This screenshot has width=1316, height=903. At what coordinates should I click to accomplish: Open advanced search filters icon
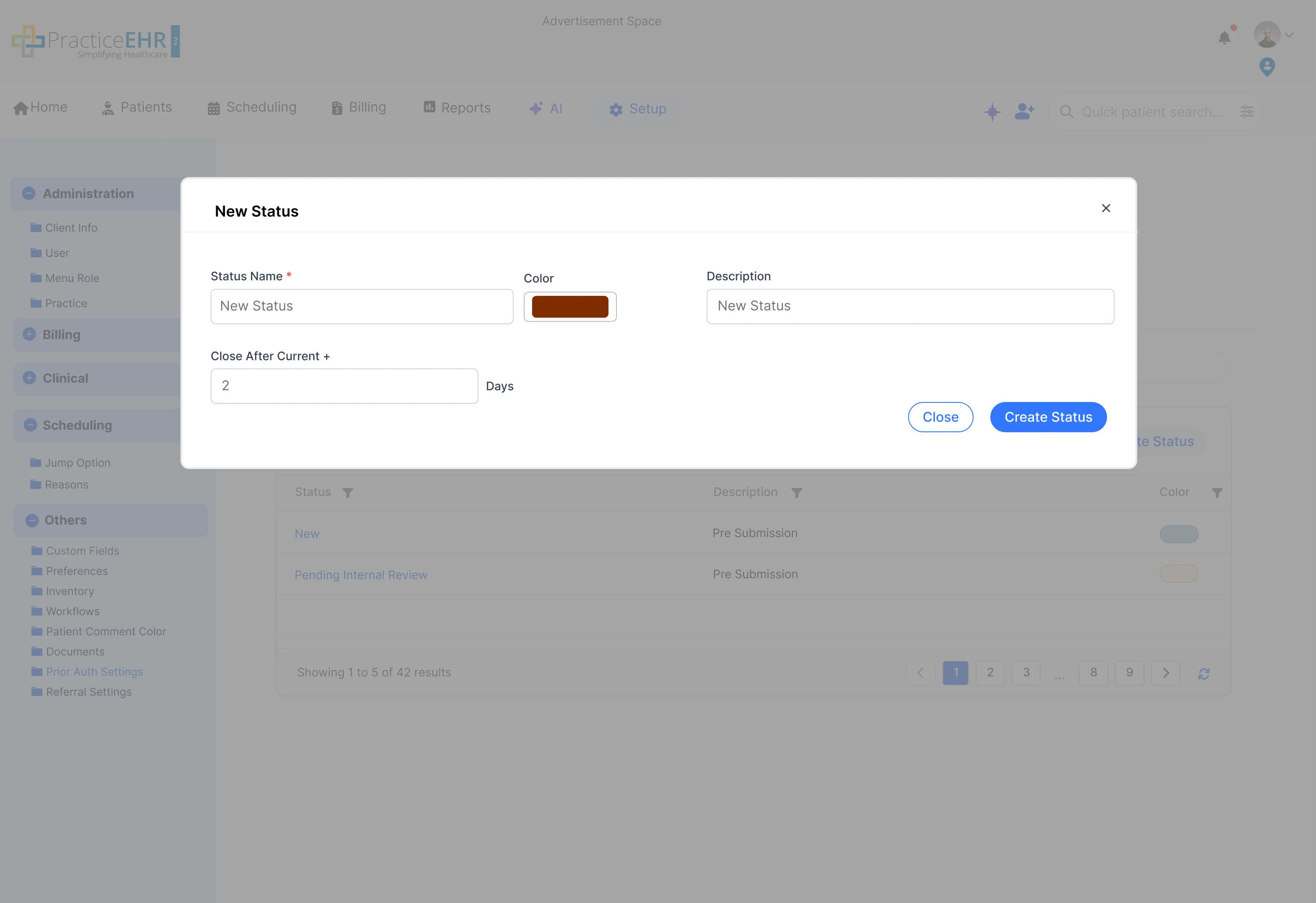(x=1248, y=112)
